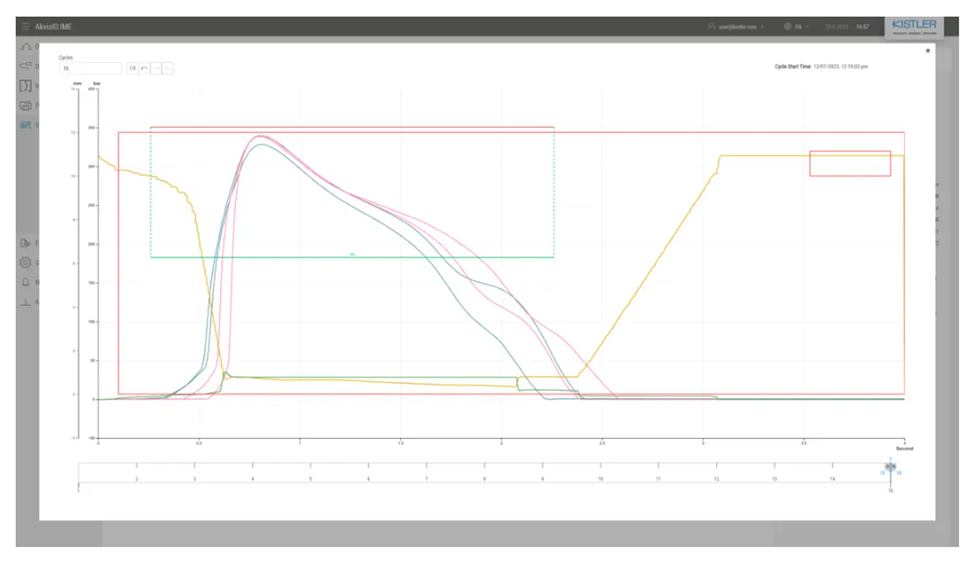Click the undo arrow button in chart toolbar
980x561 pixels.
point(144,68)
